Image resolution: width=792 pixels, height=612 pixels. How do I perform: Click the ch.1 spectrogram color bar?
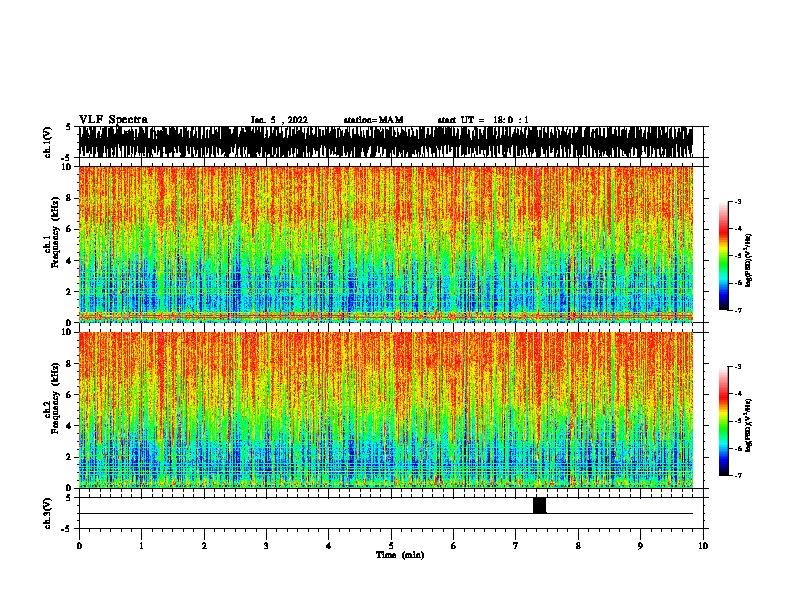724,256
